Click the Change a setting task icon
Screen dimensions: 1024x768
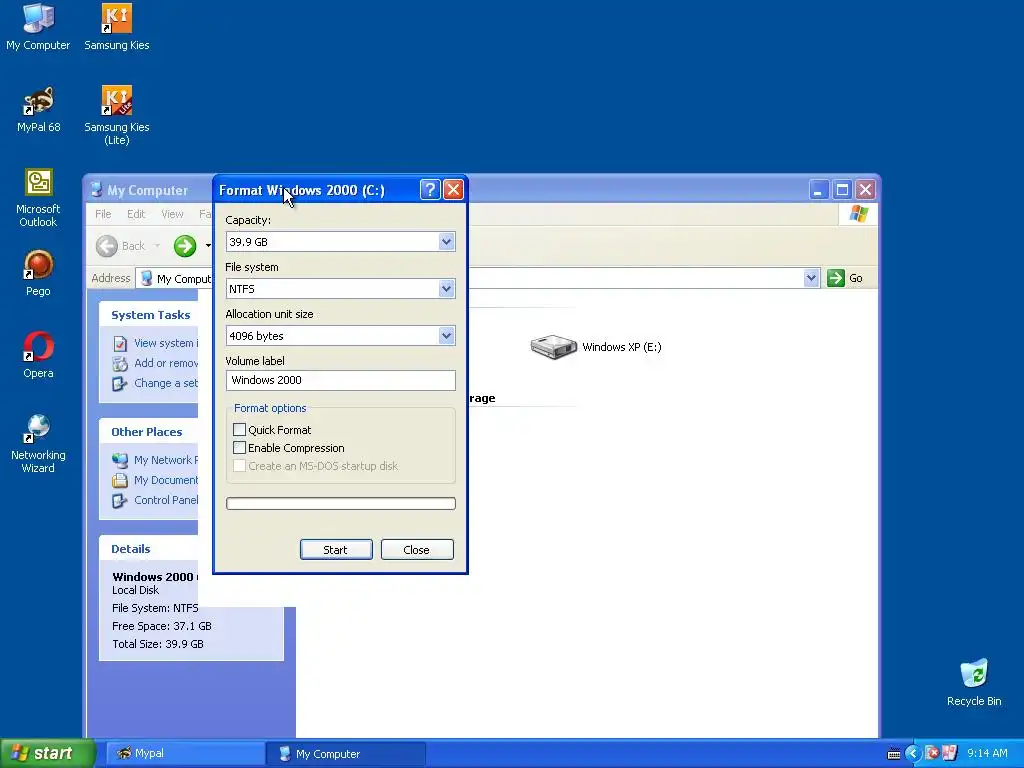coord(120,383)
